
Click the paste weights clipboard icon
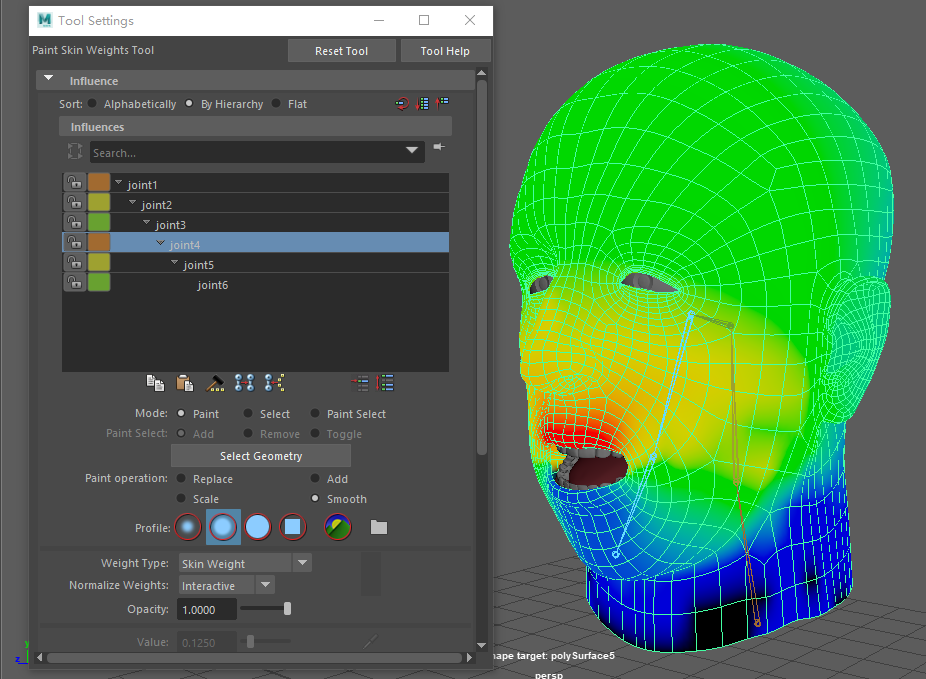point(184,382)
